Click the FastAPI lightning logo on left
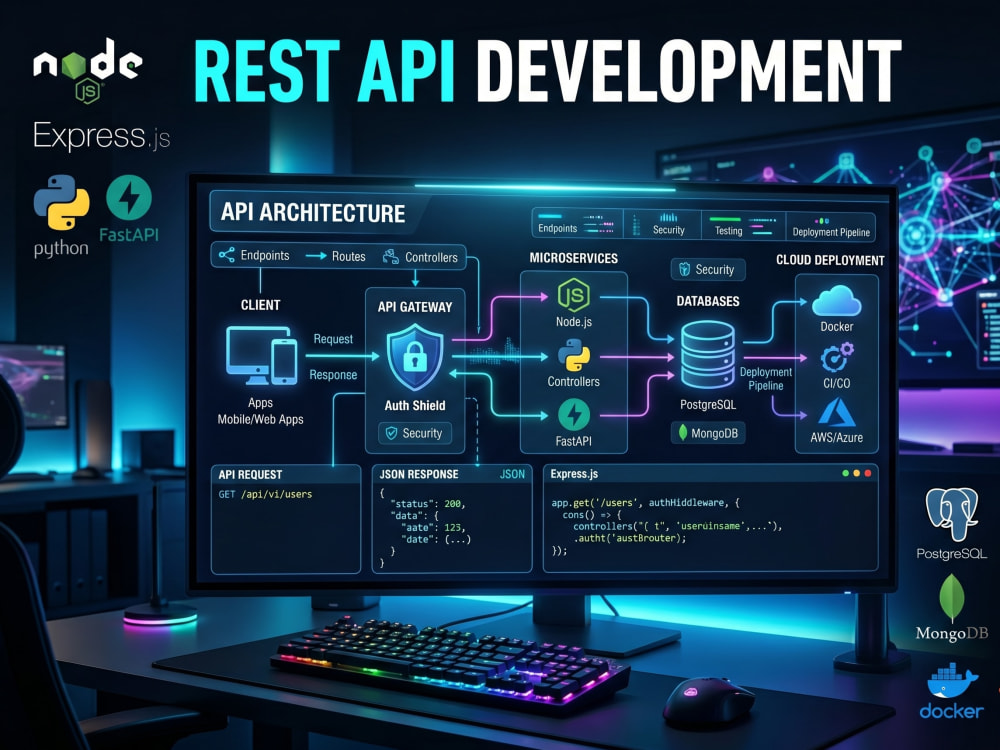The height and width of the screenshot is (750, 1000). click(x=129, y=198)
